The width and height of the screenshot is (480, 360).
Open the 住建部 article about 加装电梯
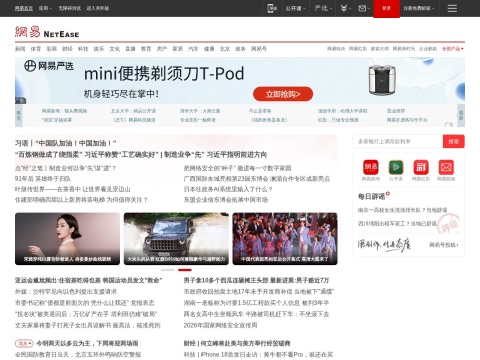(x=81, y=200)
